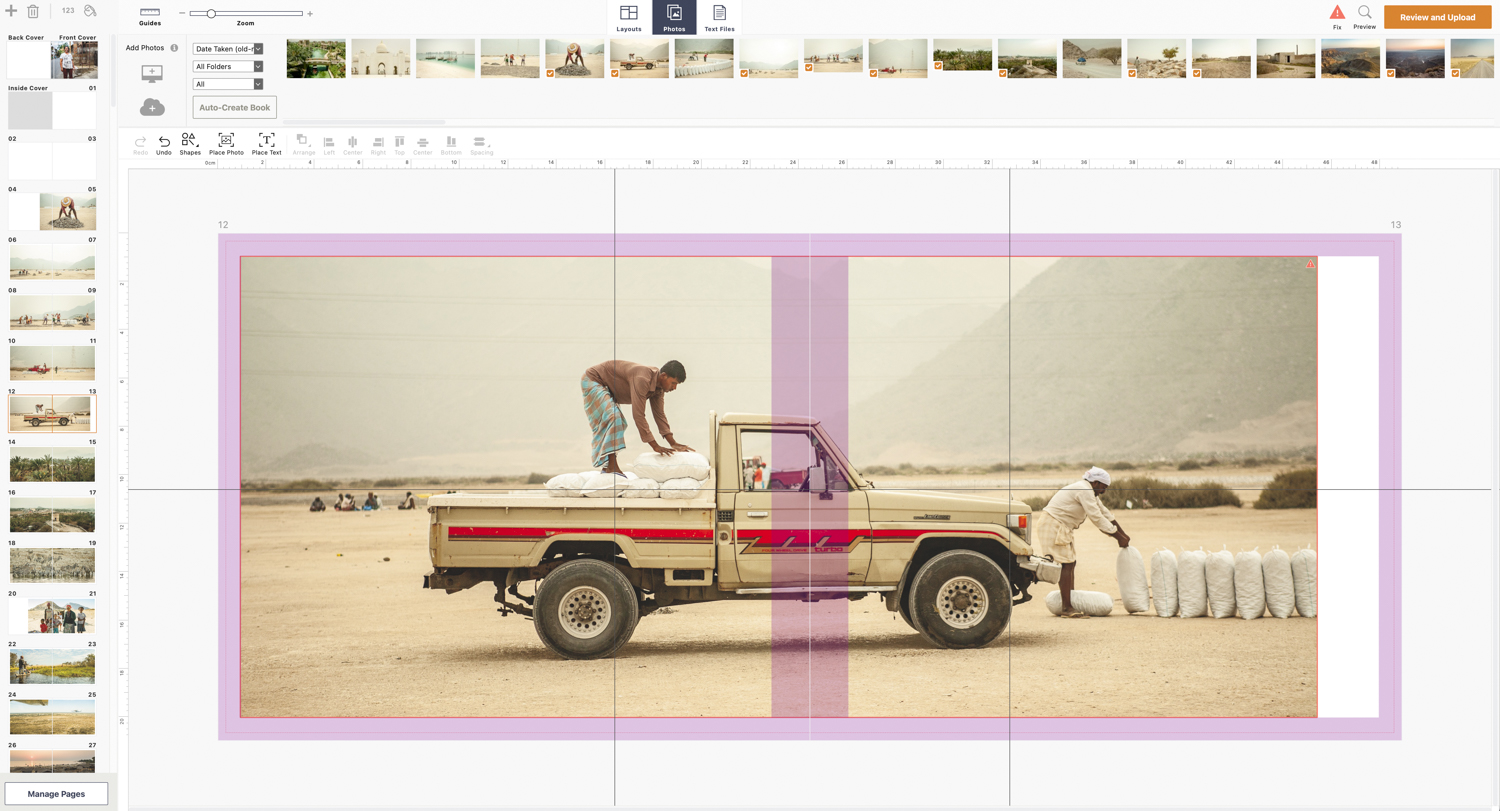Open Preview with the magnifier icon
This screenshot has width=1500, height=811.
pyautogui.click(x=1365, y=12)
